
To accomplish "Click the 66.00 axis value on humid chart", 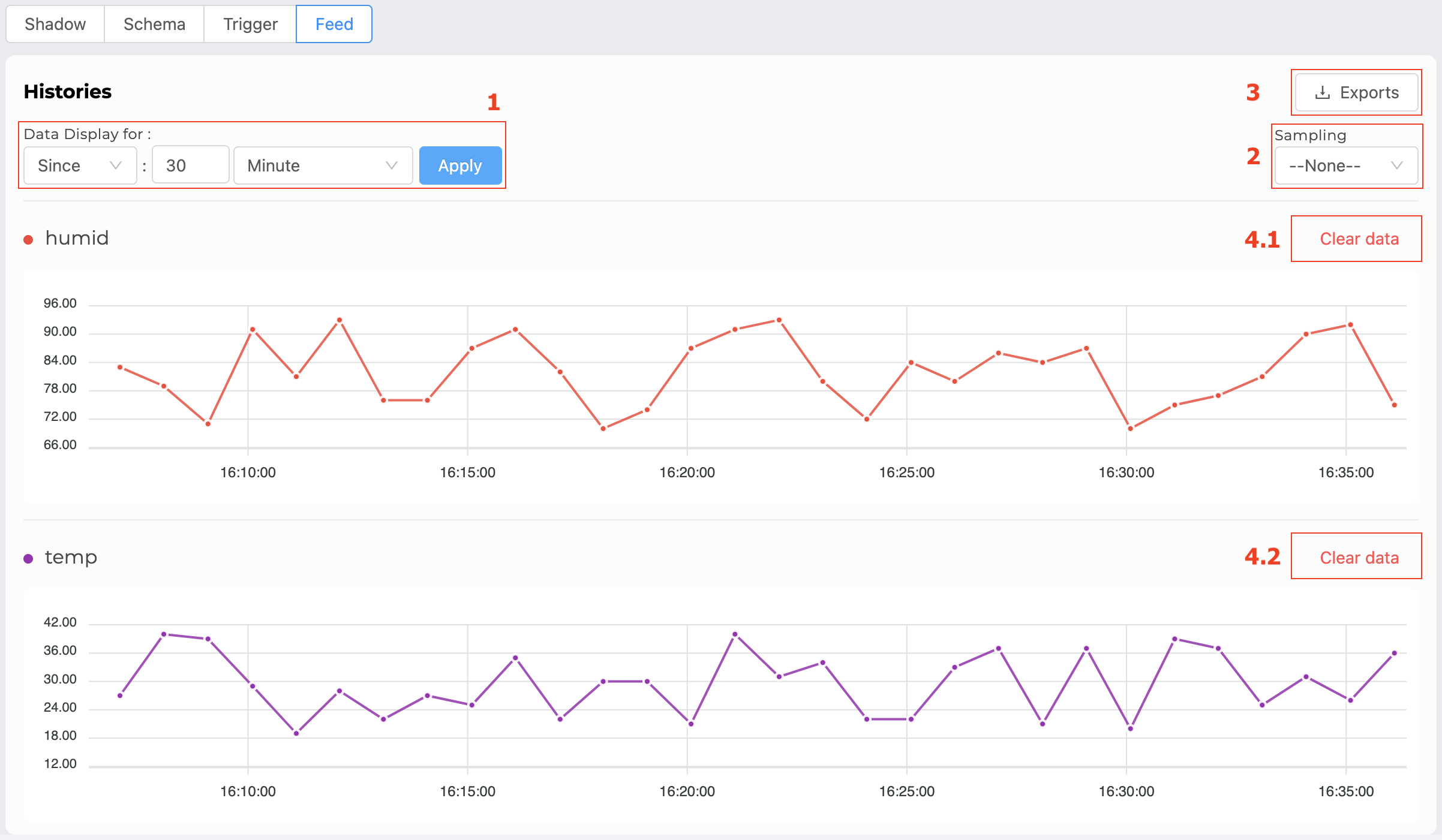I will pos(60,445).
